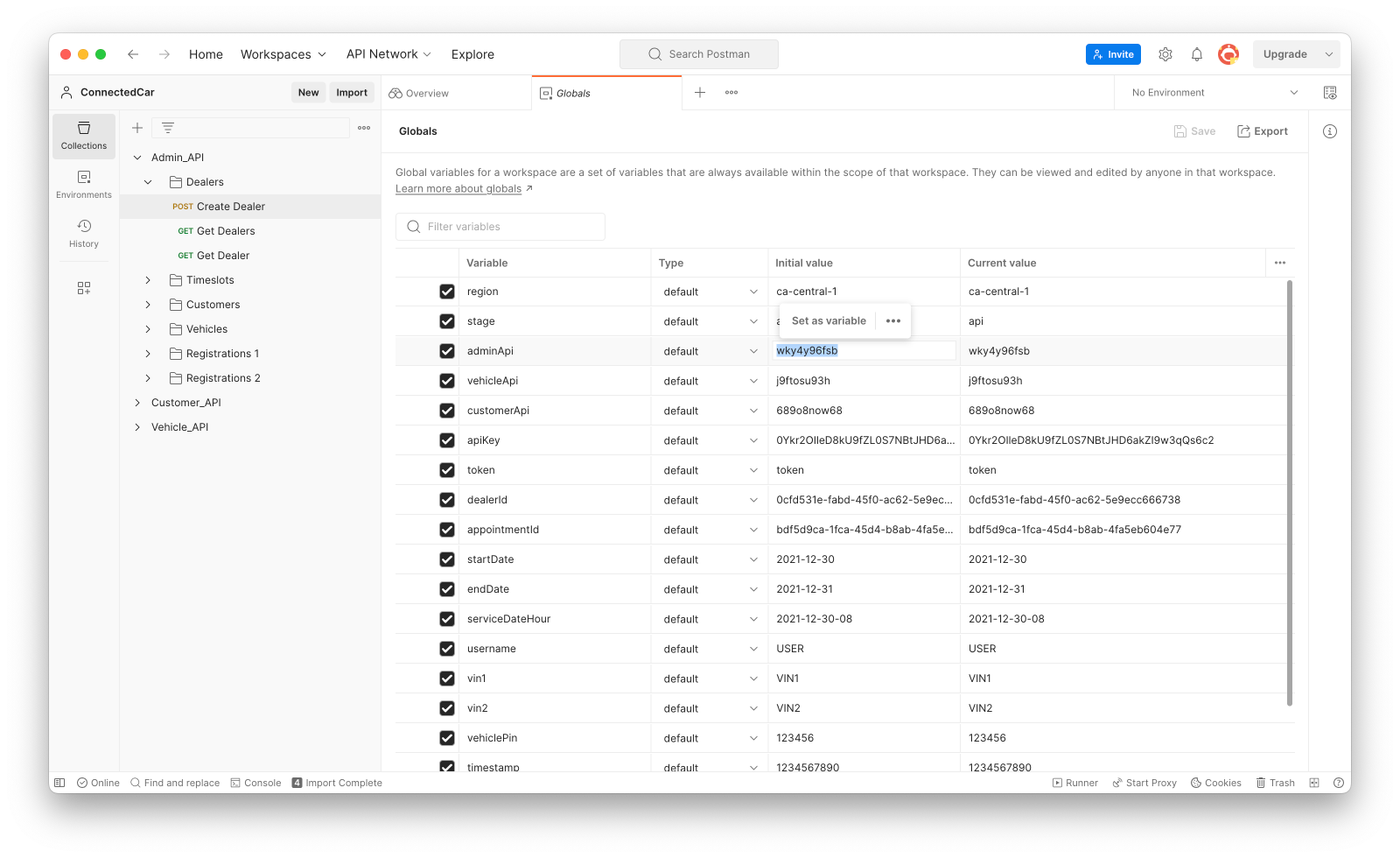
Task: Uncheck the apiKey variable checkbox
Action: point(447,440)
